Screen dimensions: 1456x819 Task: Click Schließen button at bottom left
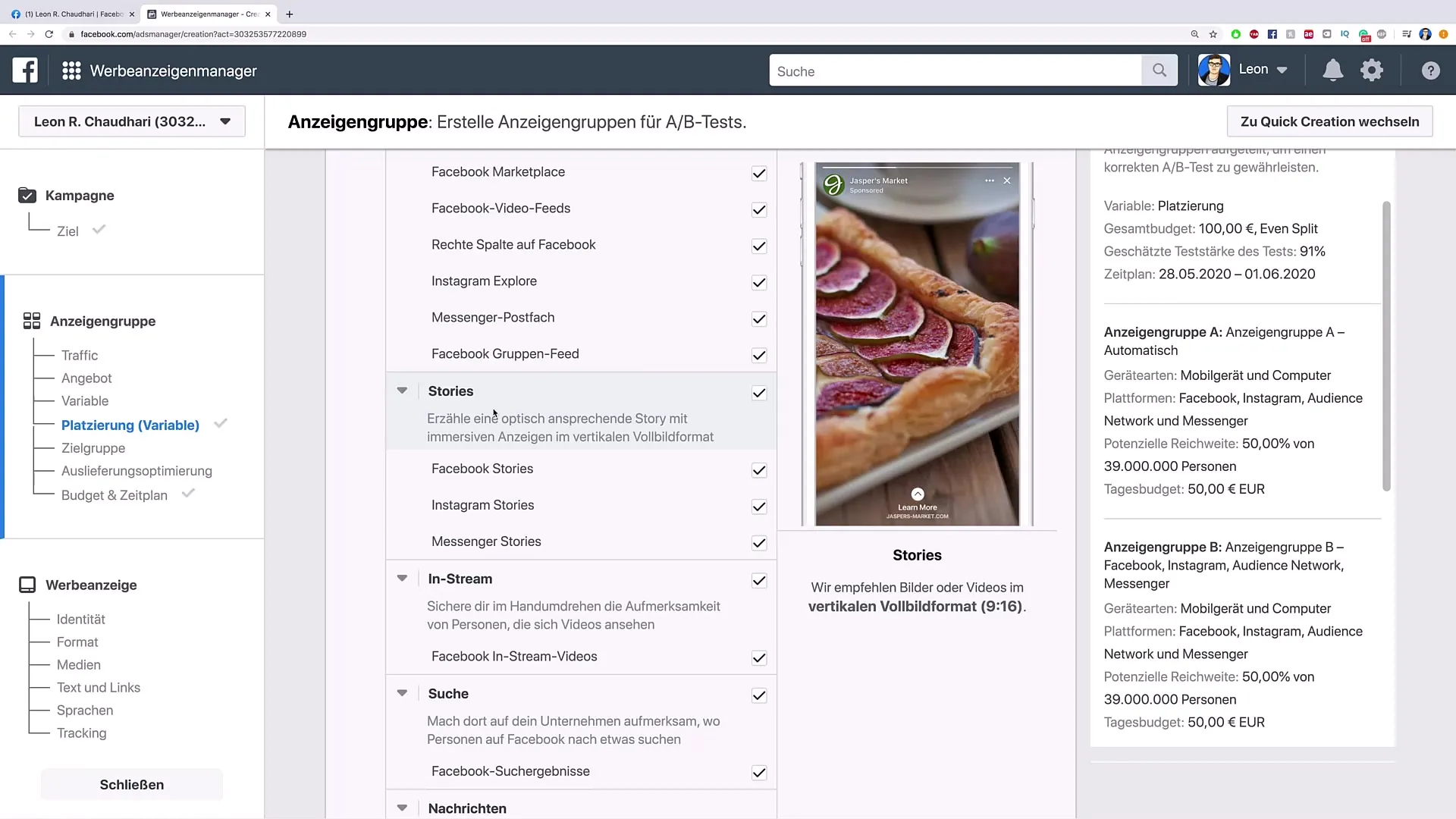pyautogui.click(x=131, y=785)
